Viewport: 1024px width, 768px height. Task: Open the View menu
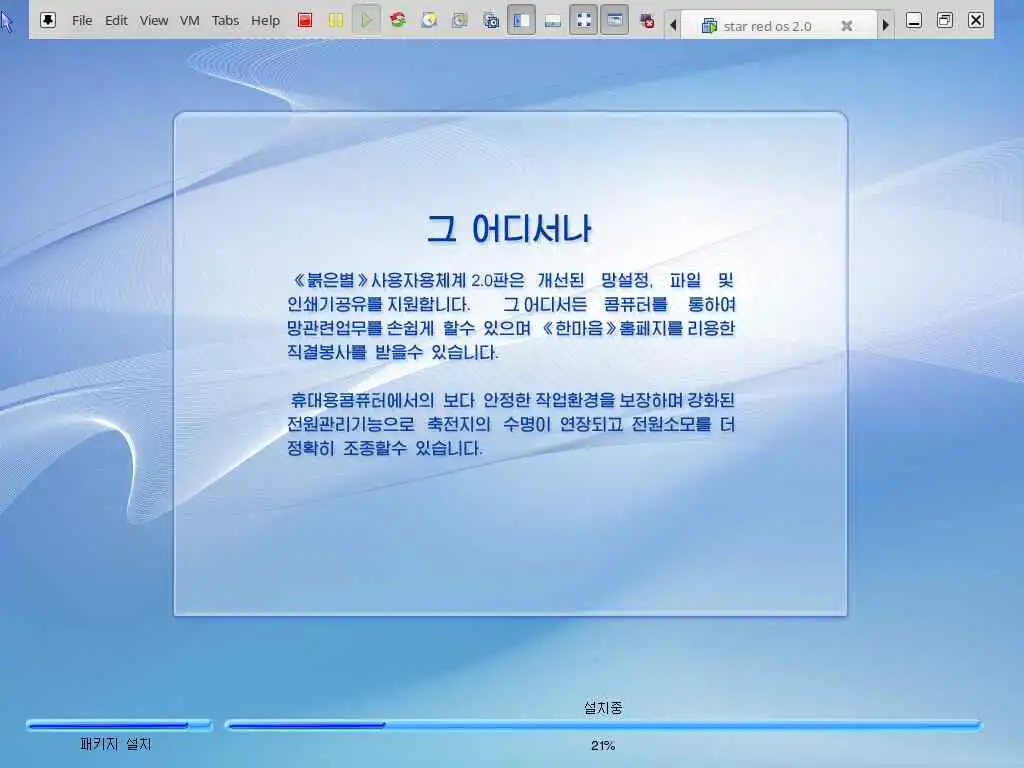[153, 20]
